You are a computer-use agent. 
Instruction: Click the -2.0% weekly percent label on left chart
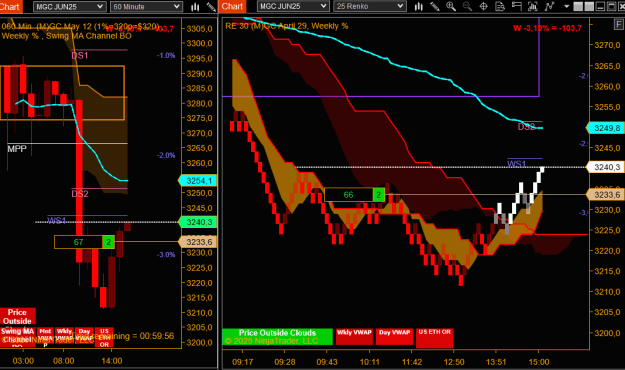point(166,155)
